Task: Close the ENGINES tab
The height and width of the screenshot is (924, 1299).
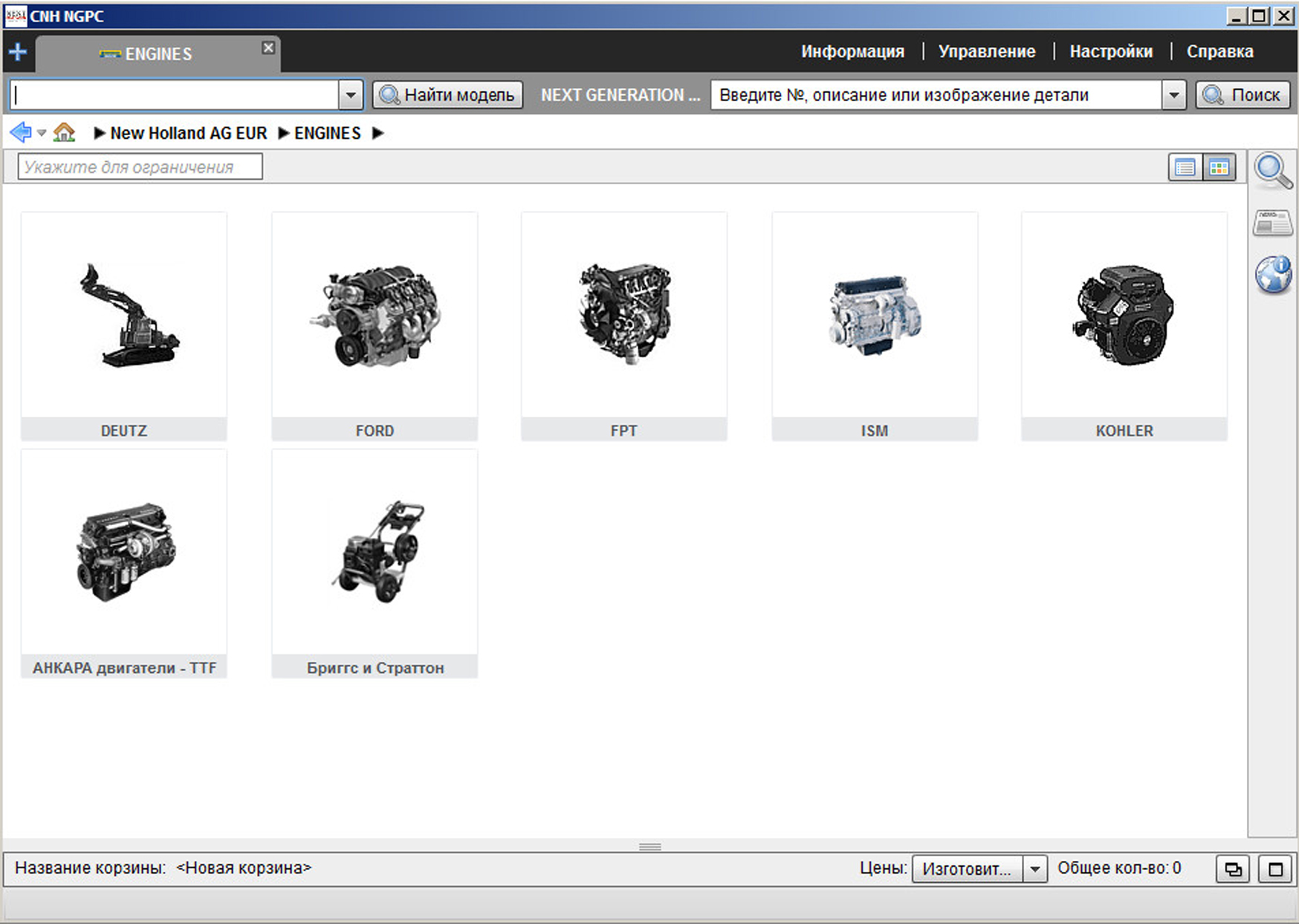Action: point(268,48)
